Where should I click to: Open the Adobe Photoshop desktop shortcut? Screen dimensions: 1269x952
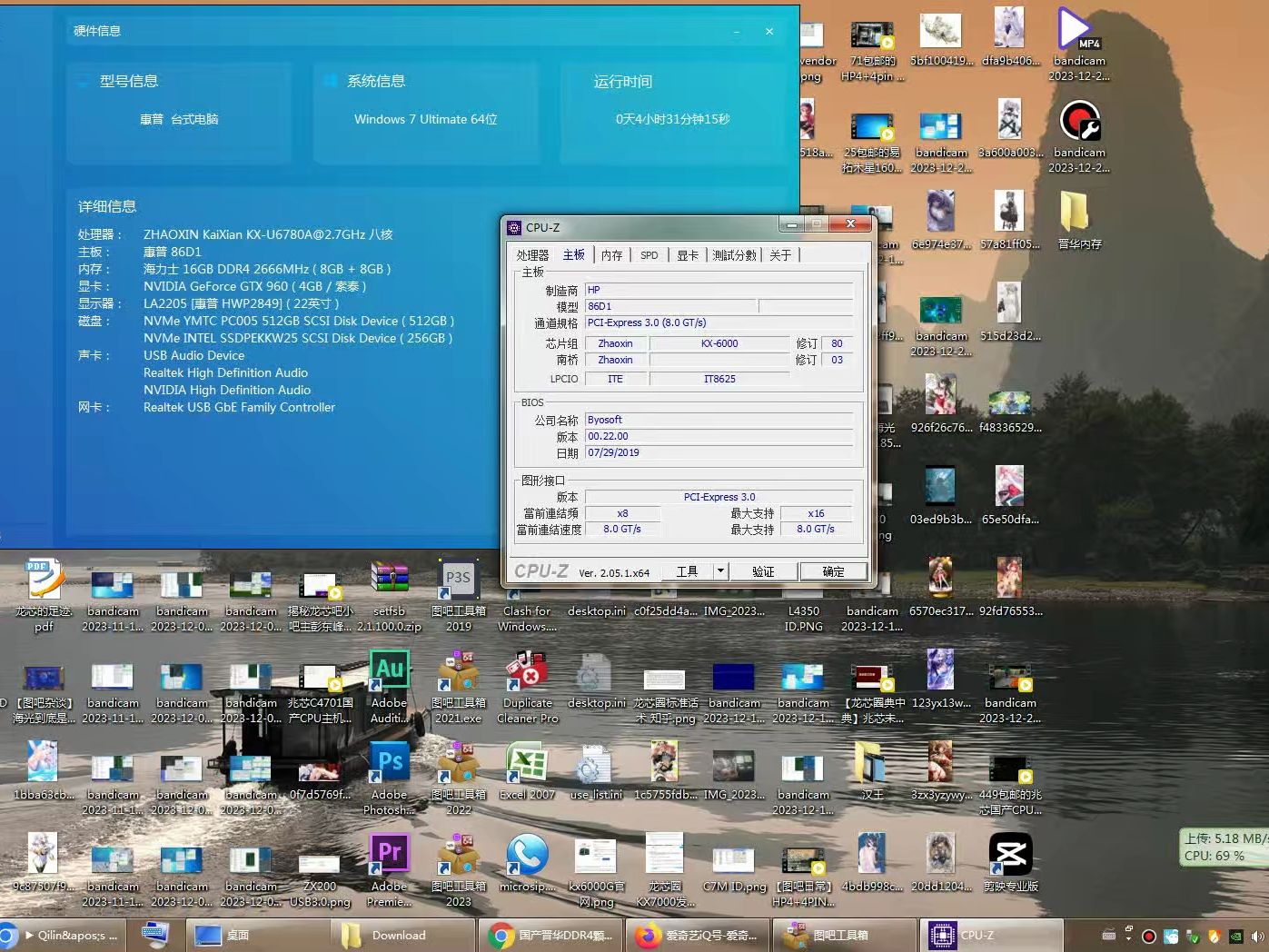coord(389,778)
